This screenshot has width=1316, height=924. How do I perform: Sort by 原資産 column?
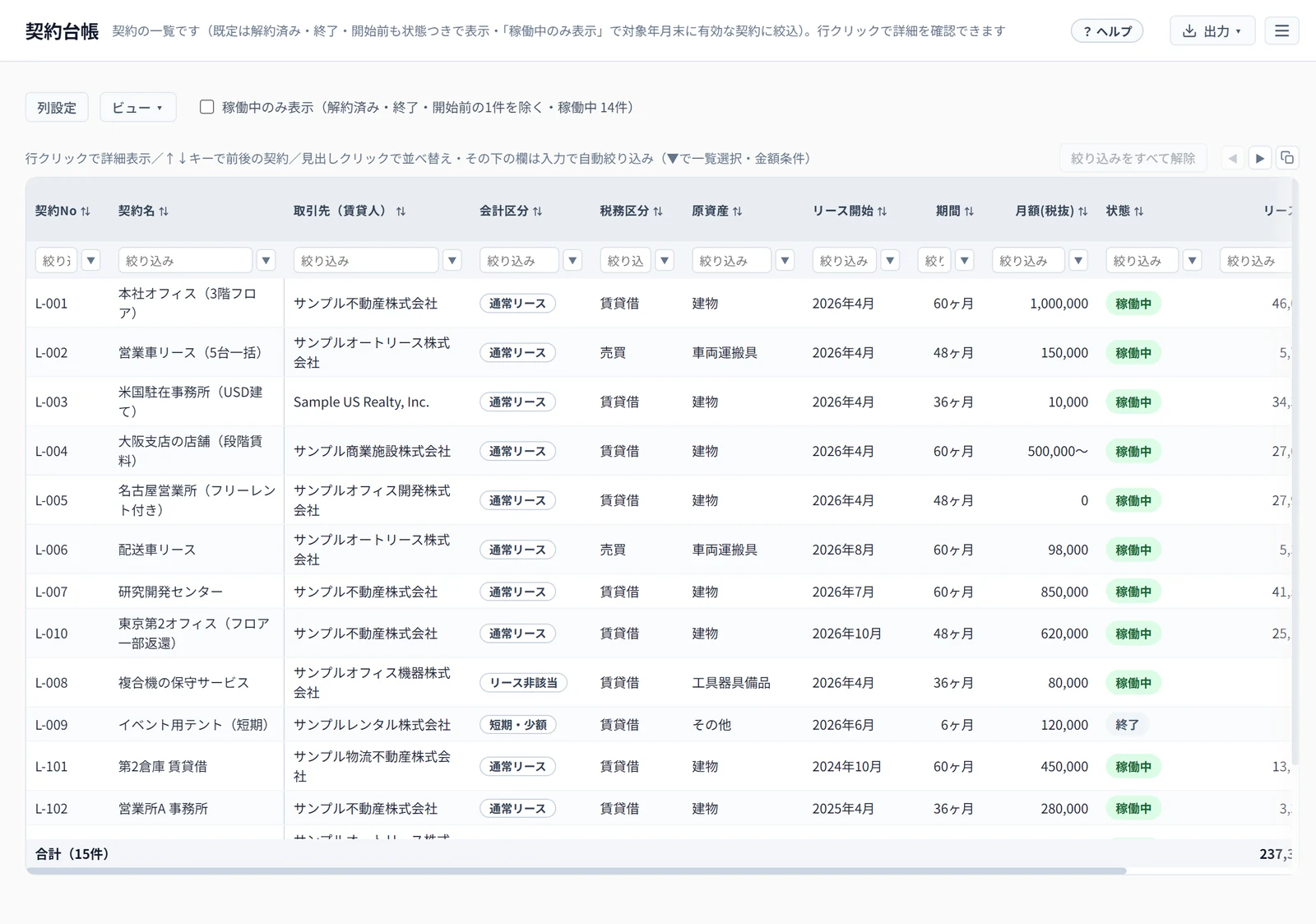coord(716,211)
